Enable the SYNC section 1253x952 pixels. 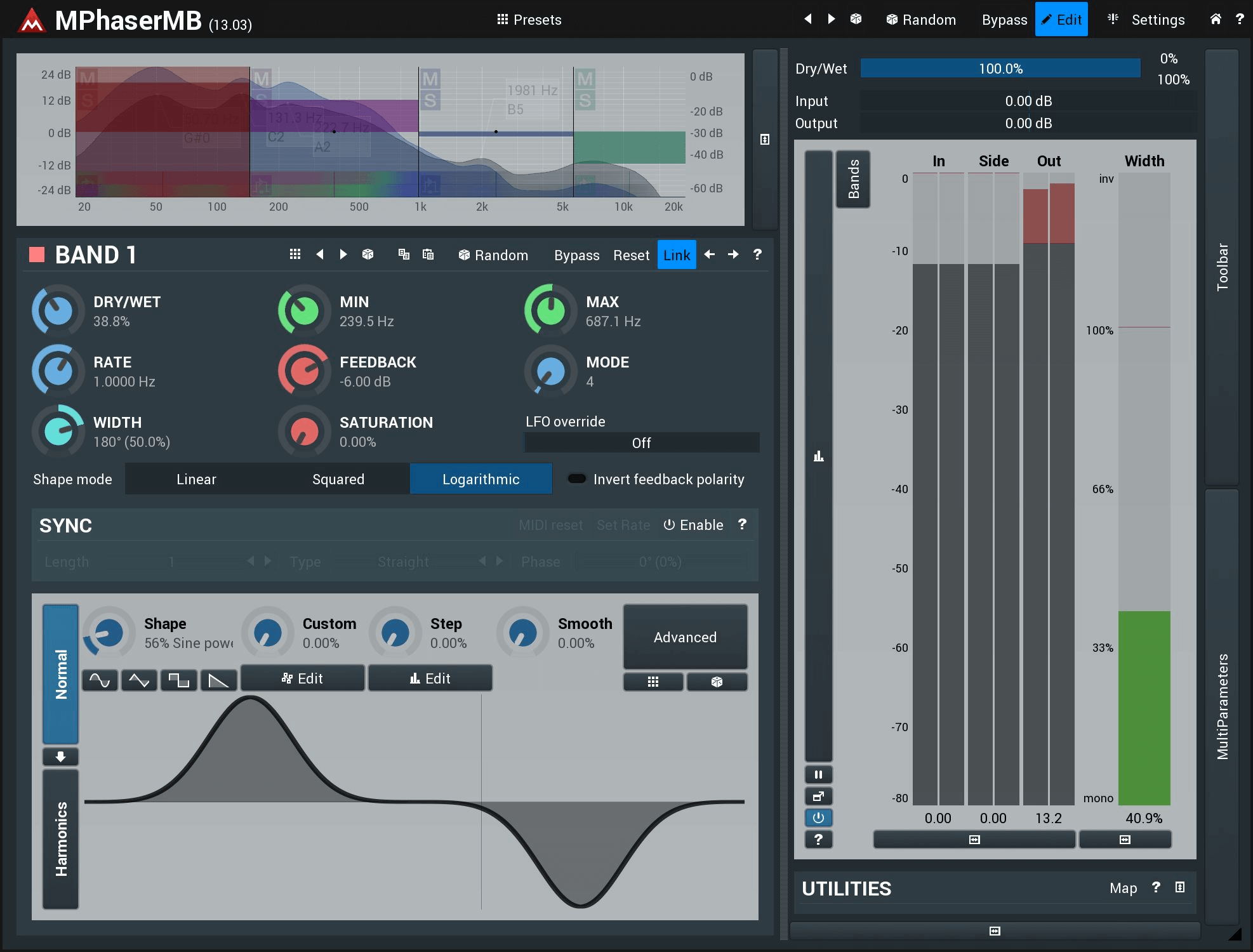click(x=693, y=525)
